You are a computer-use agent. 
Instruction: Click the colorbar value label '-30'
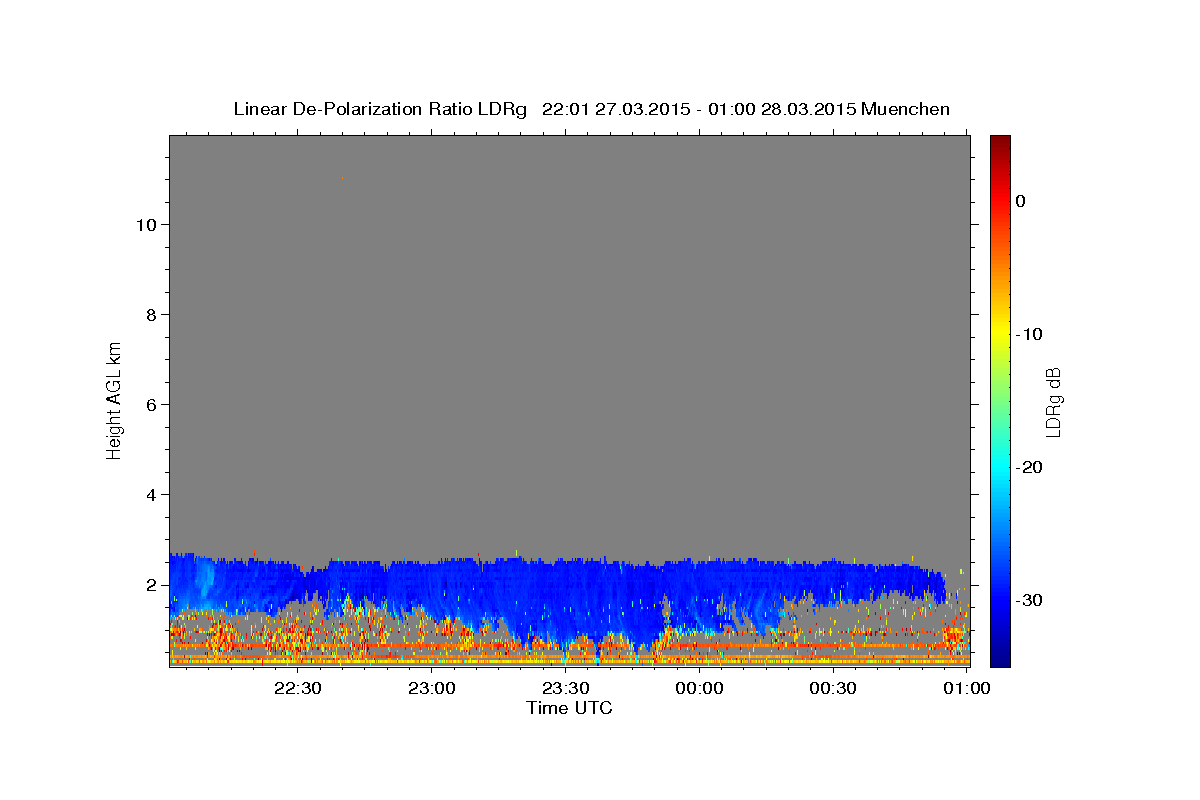coord(1029,600)
